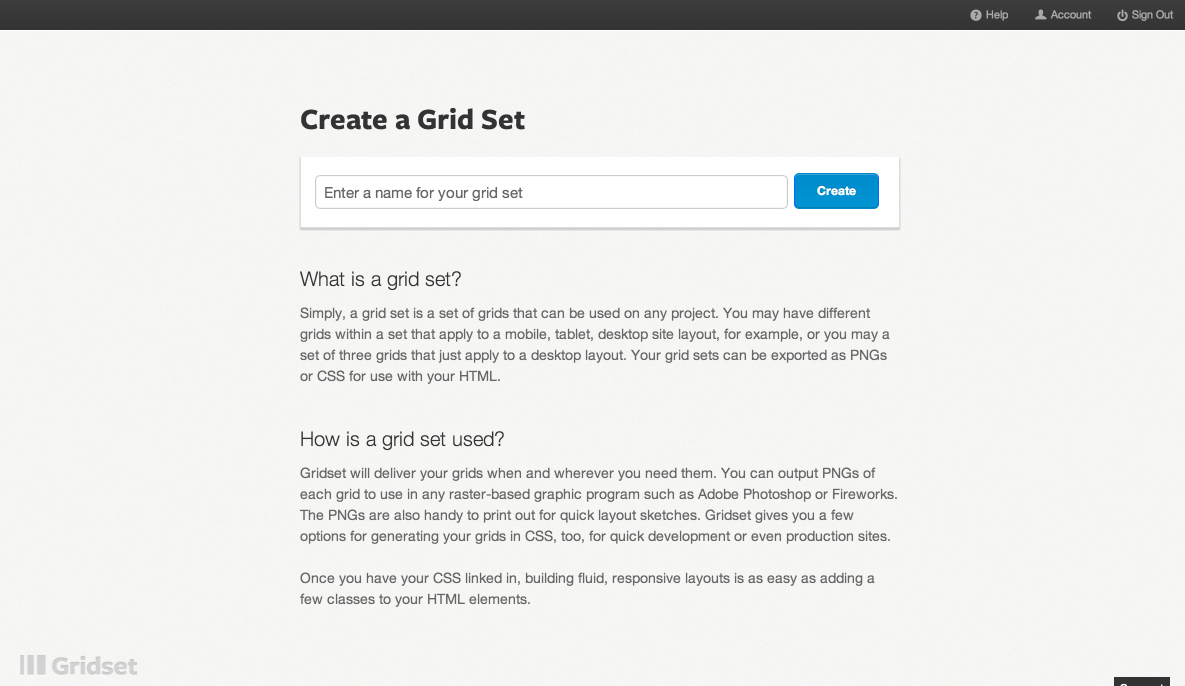Viewport: 1185px width, 686px height.
Task: Click the paragraph starting "Once you have your CSS"
Action: [587, 589]
